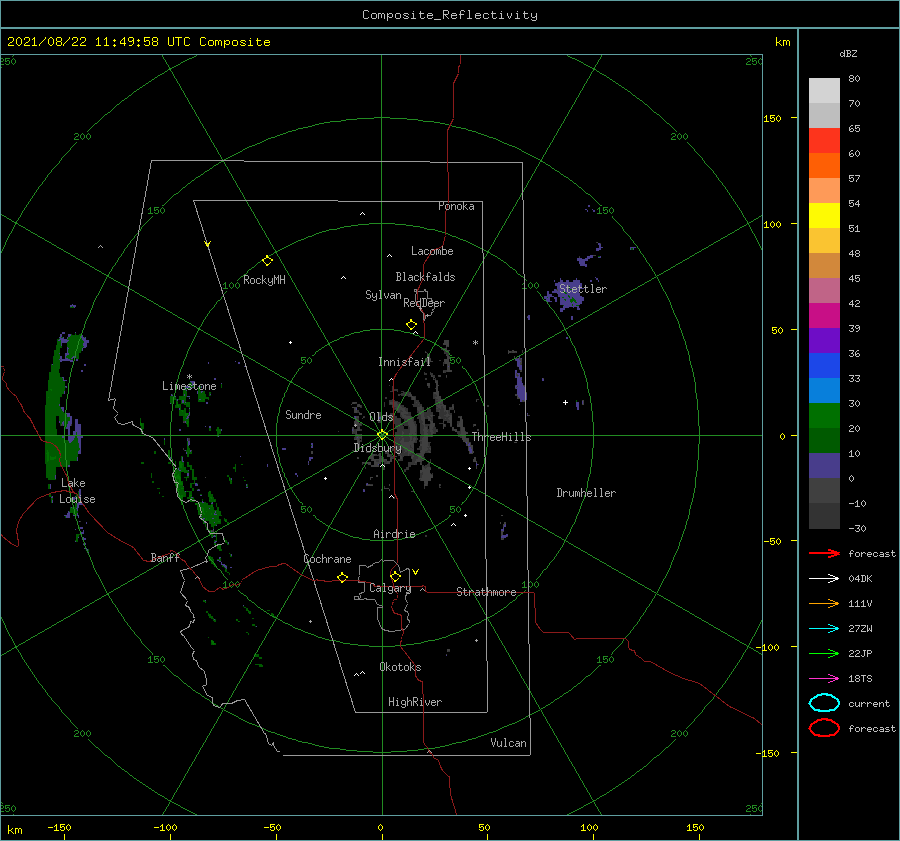Click the red forecast ellipse icon
Viewport: 900px width, 841px height.
tap(824, 728)
